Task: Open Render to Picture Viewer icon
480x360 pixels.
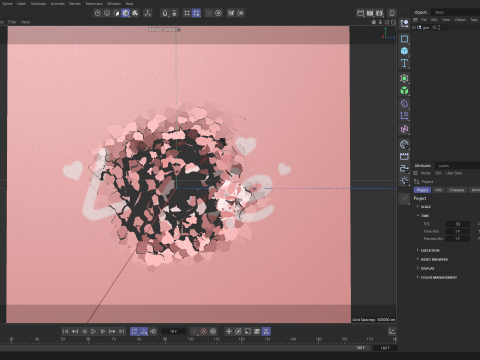Action: 370,13
